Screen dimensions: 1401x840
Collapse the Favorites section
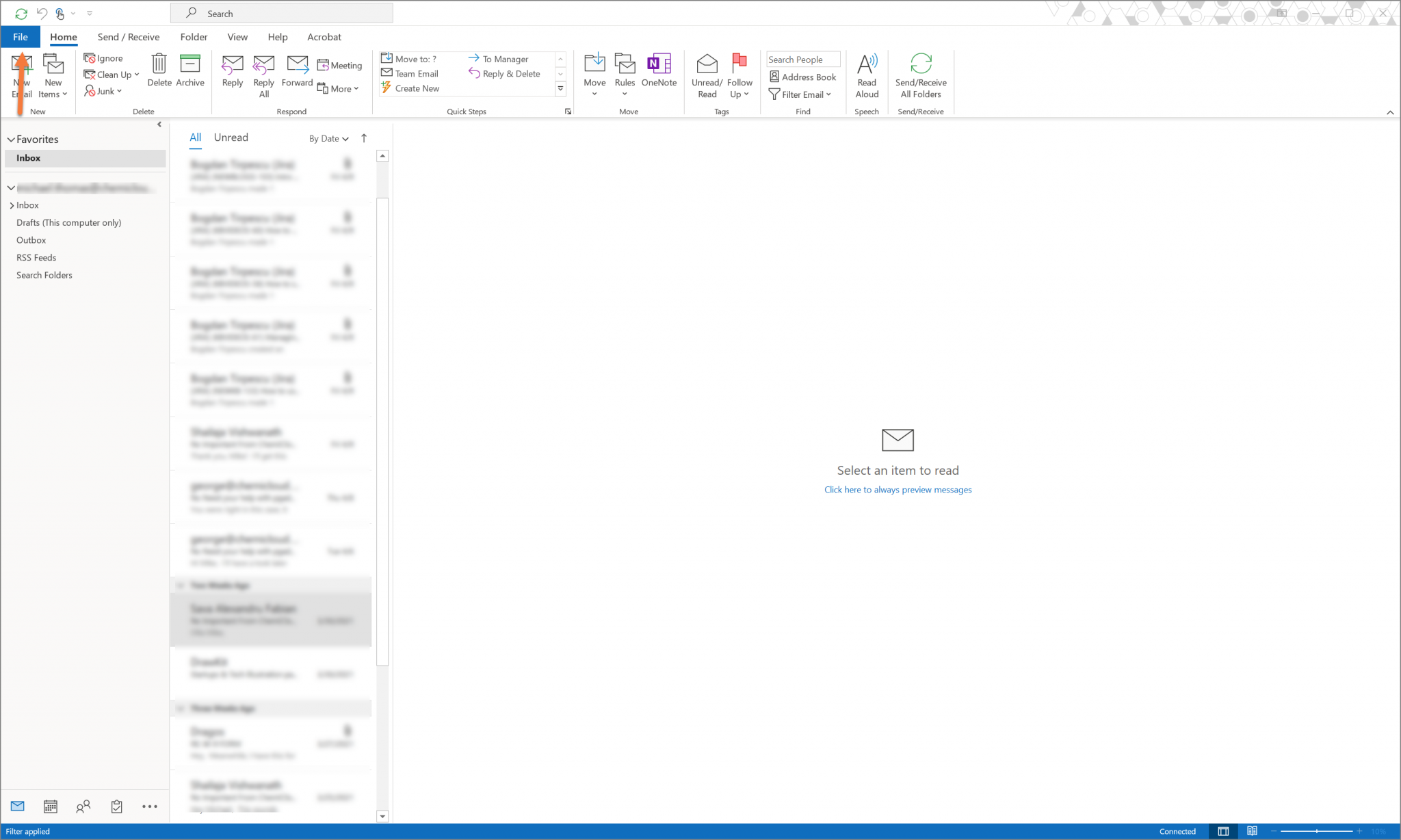pyautogui.click(x=11, y=140)
